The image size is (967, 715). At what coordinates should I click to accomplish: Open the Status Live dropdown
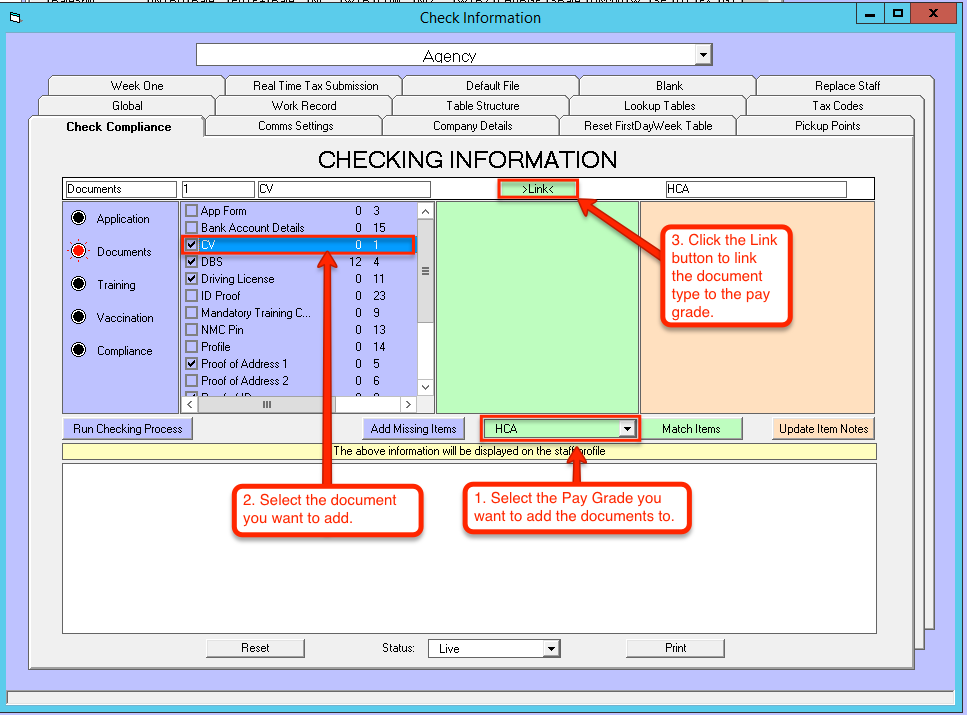550,649
